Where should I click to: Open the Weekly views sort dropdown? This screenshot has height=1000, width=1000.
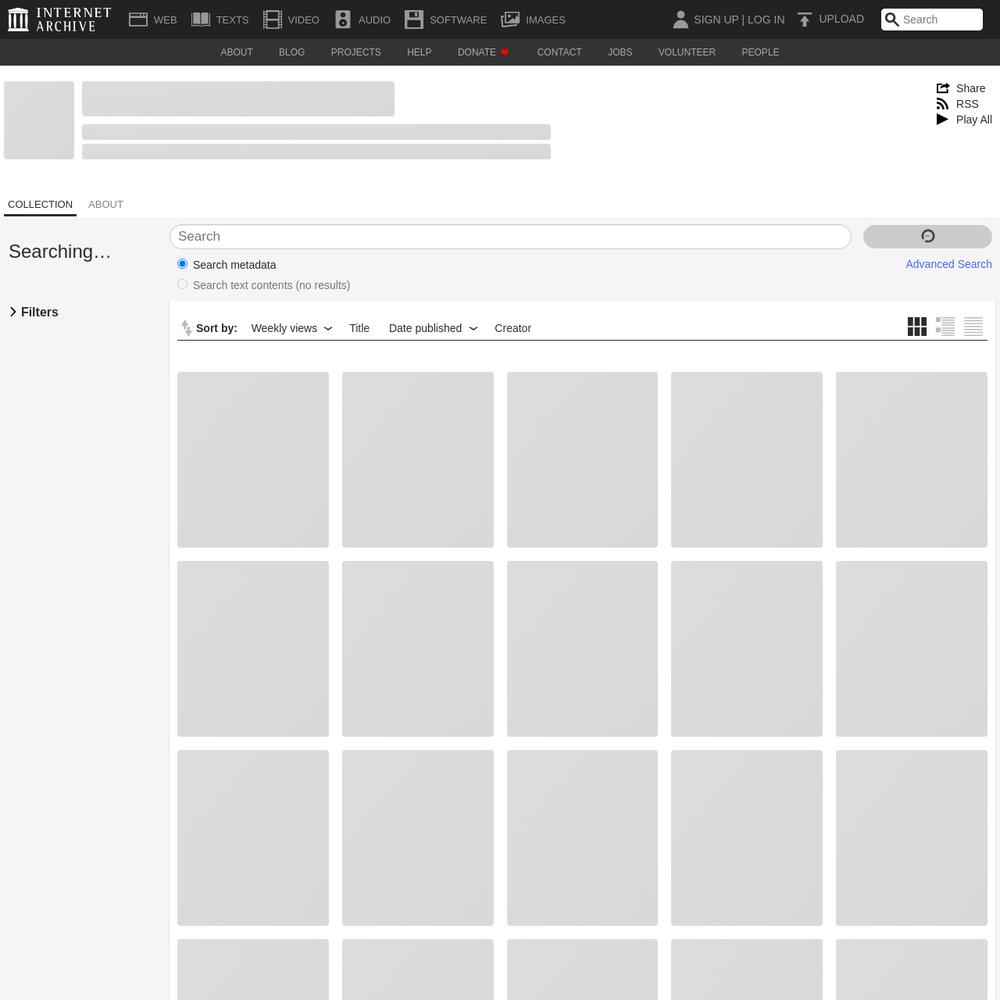pyautogui.click(x=291, y=328)
